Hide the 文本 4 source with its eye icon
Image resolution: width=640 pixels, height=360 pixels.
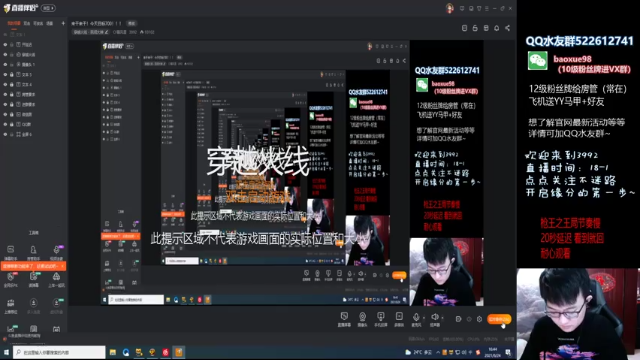pyautogui.click(x=5, y=84)
